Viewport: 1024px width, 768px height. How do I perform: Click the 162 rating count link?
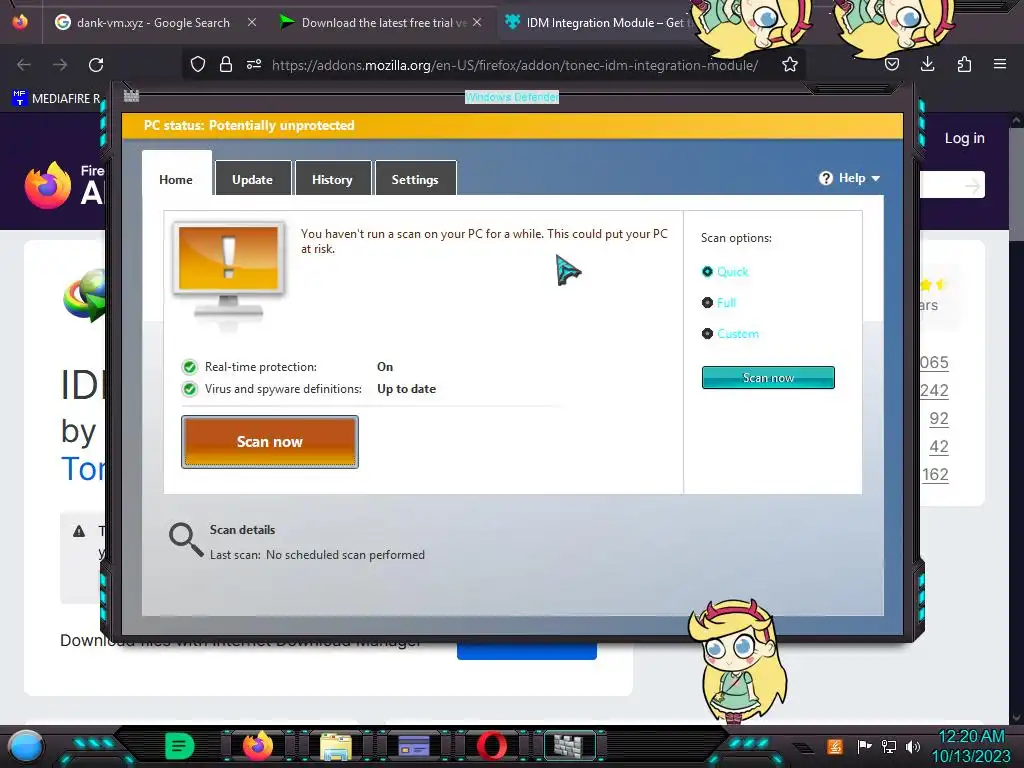click(x=935, y=475)
